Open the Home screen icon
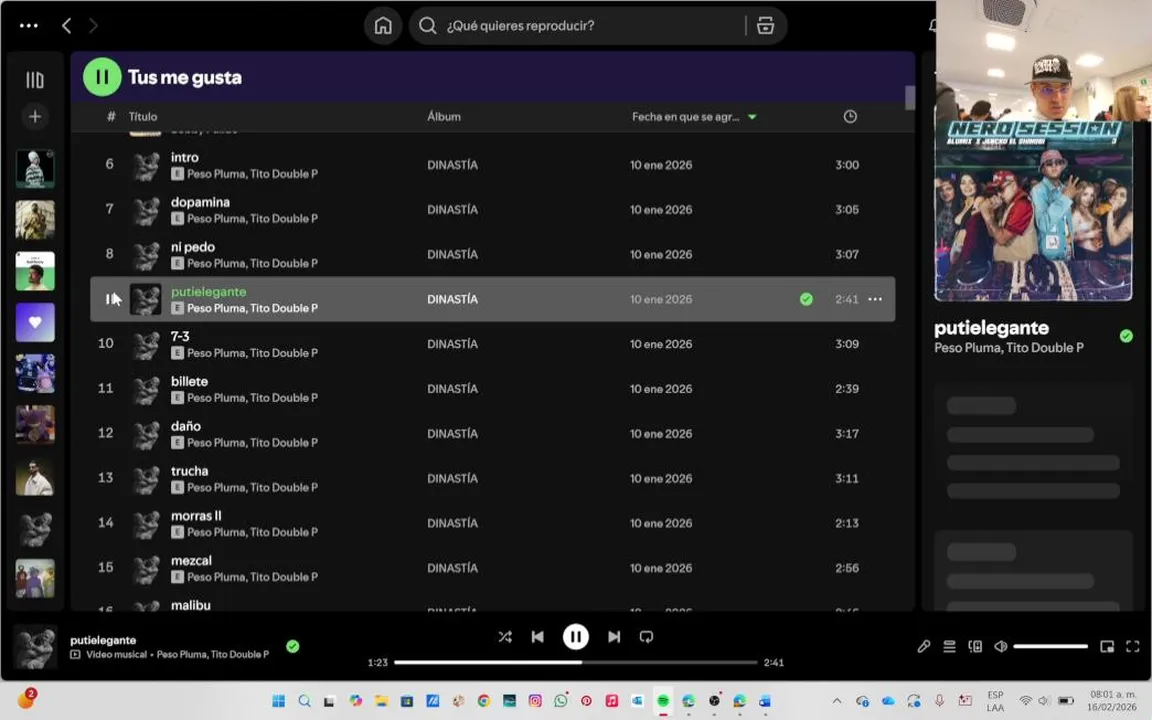This screenshot has height=720, width=1152. tap(383, 26)
